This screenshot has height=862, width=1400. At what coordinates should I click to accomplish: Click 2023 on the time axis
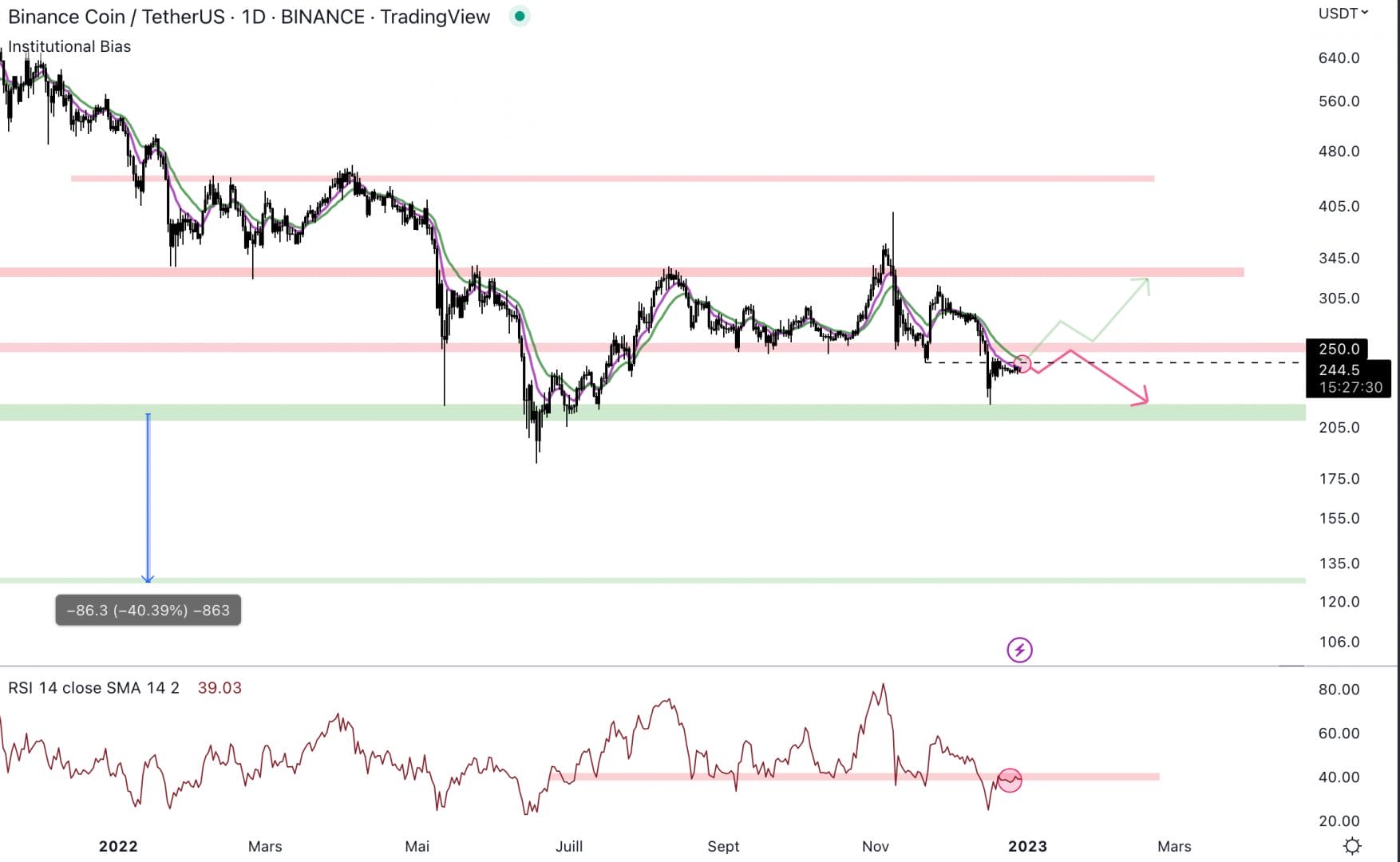coord(1029,846)
